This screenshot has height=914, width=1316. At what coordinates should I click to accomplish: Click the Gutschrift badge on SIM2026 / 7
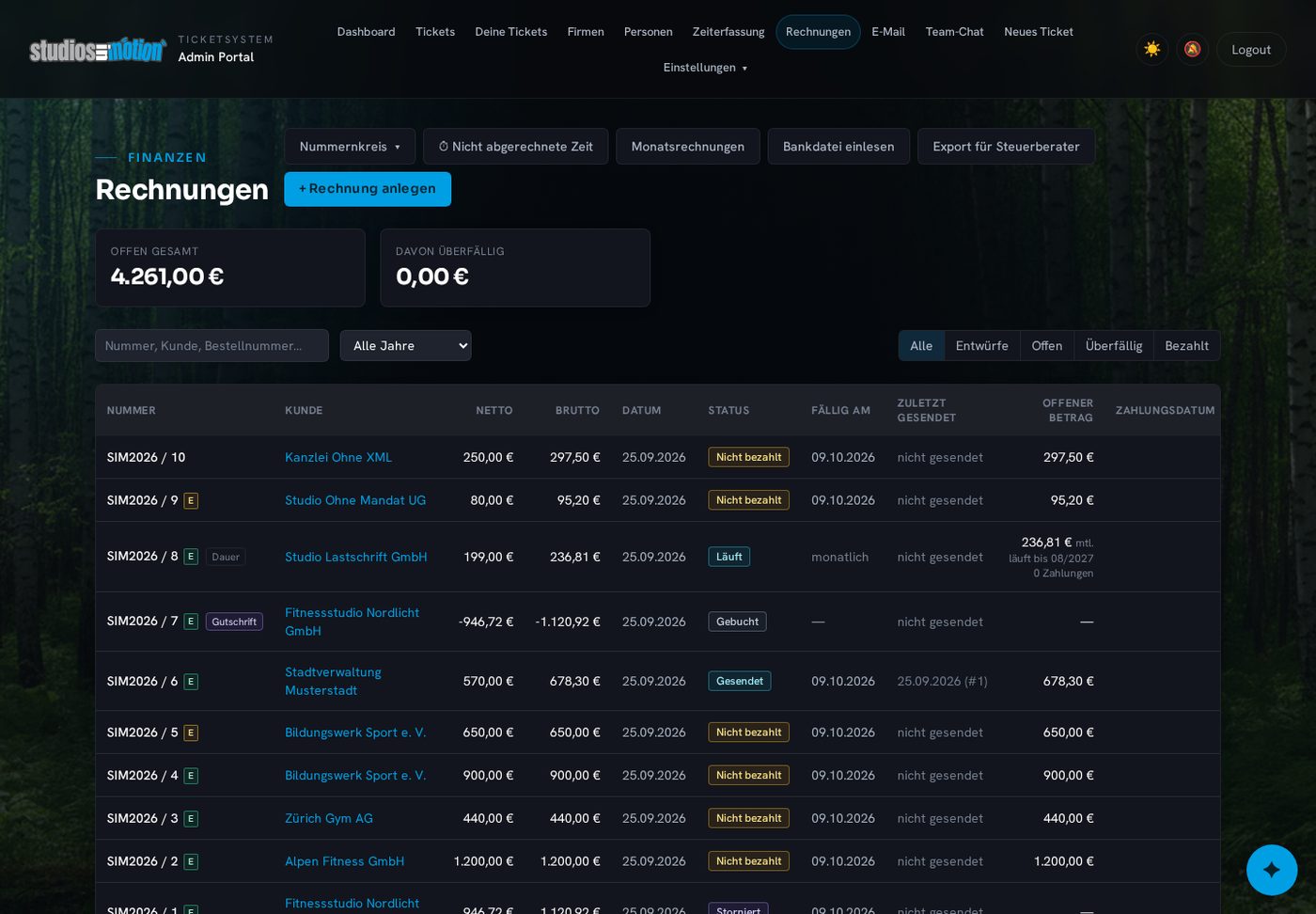pyautogui.click(x=234, y=622)
